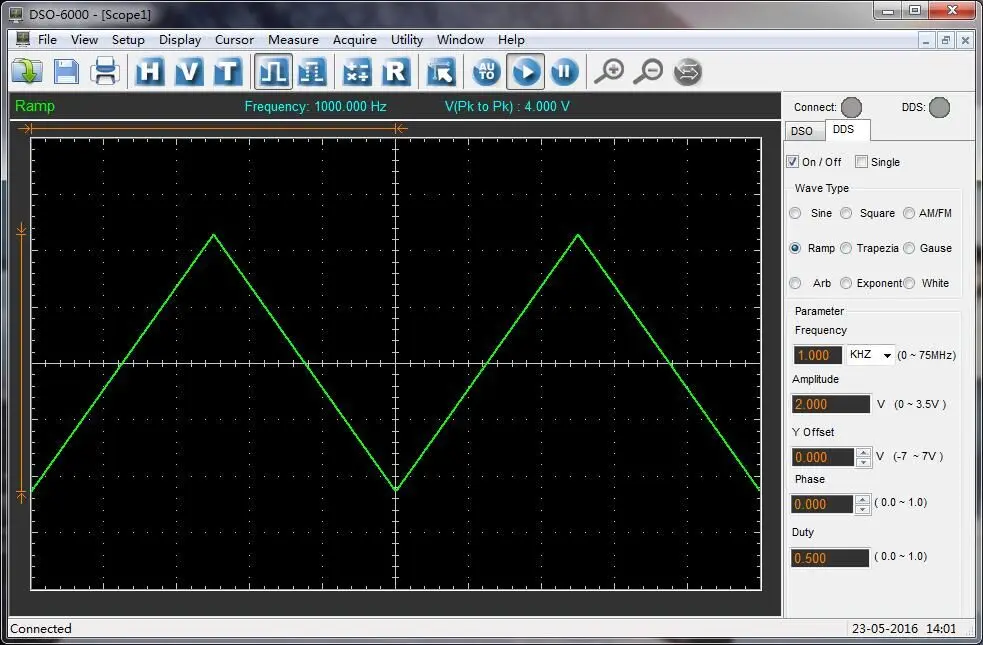Viewport: 983px width, 645px height.
Task: Enable the Single checkbox
Action: coord(861,162)
